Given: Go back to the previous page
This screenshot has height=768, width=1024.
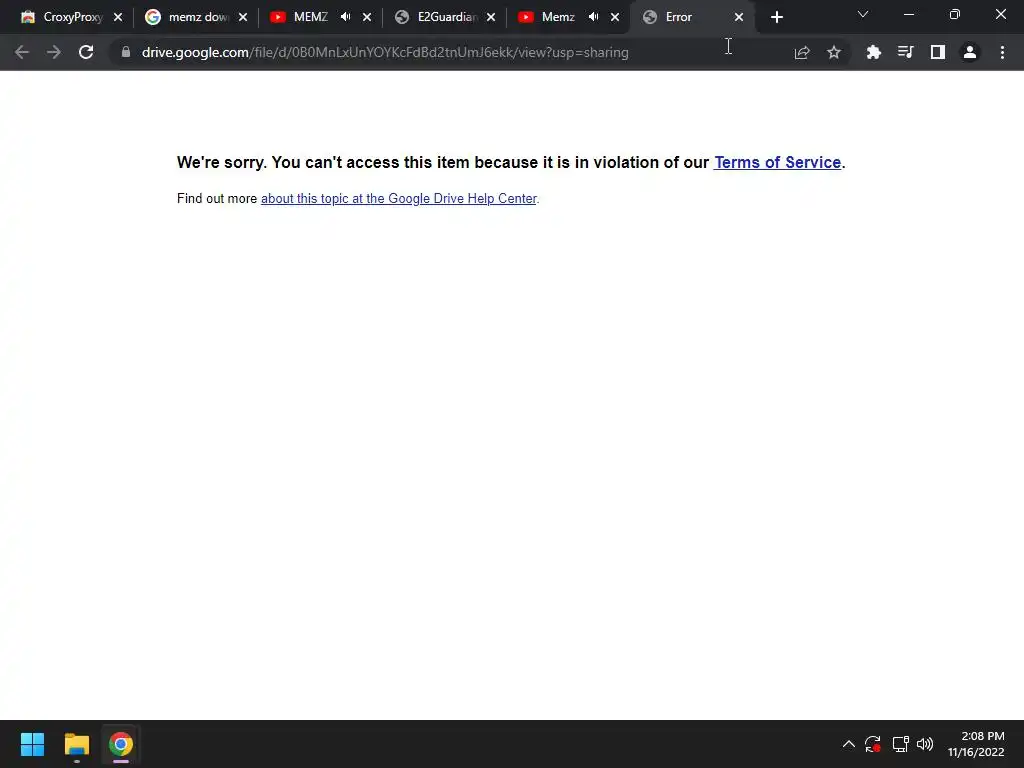Looking at the screenshot, I should click(22, 52).
